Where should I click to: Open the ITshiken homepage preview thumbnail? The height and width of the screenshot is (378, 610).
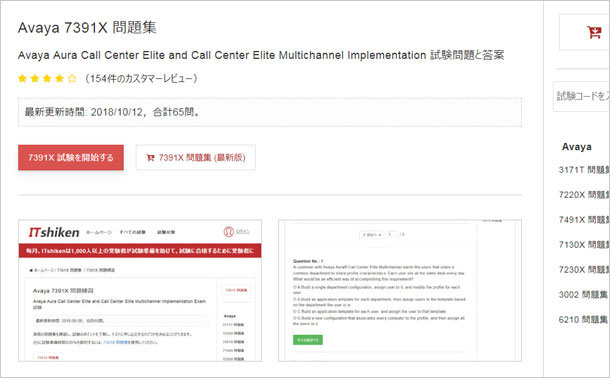pyautogui.click(x=140, y=290)
